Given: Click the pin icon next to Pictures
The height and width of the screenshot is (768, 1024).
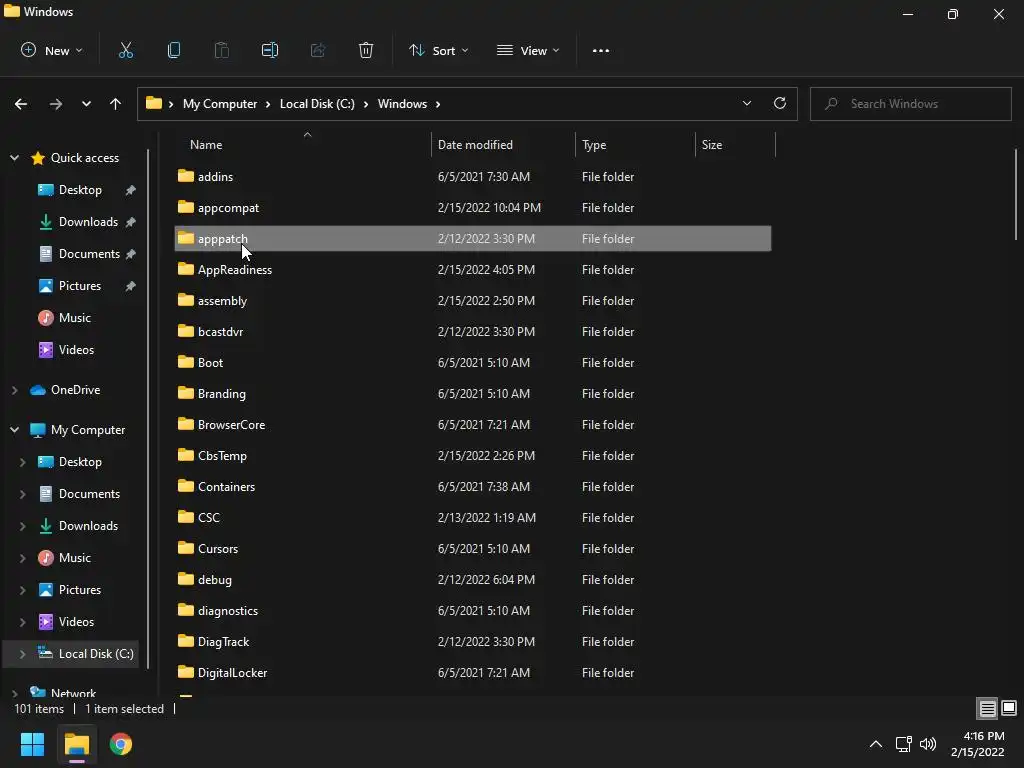Looking at the screenshot, I should pos(131,286).
